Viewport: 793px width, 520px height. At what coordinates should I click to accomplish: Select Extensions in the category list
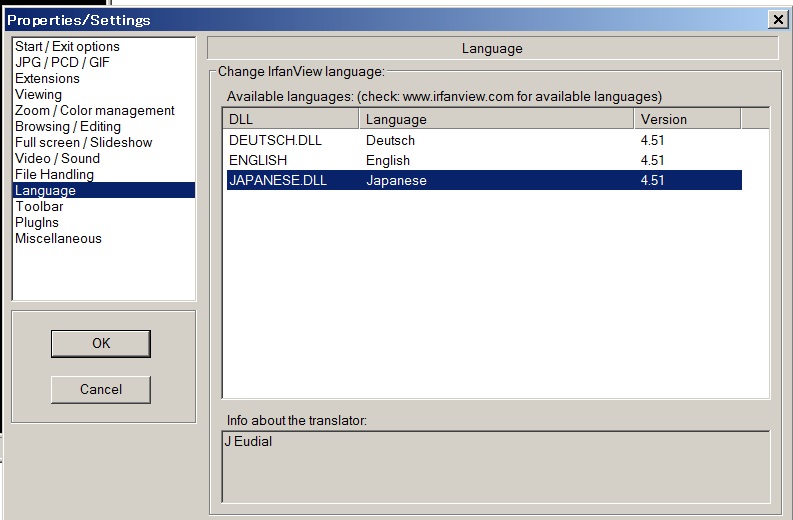[47, 79]
